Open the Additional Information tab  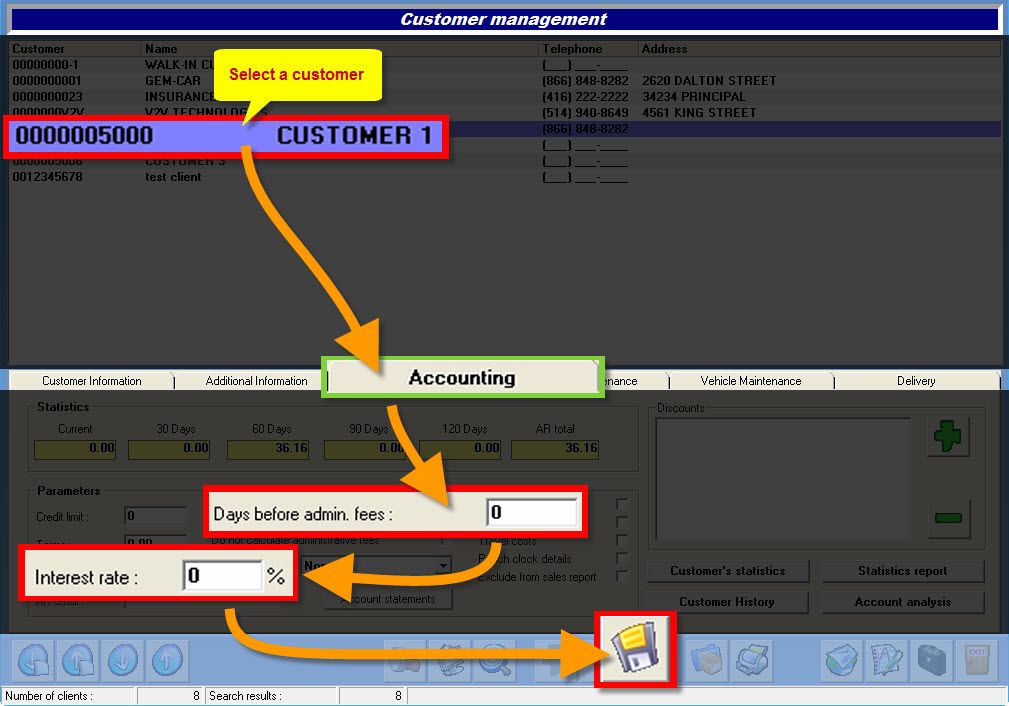click(x=256, y=381)
